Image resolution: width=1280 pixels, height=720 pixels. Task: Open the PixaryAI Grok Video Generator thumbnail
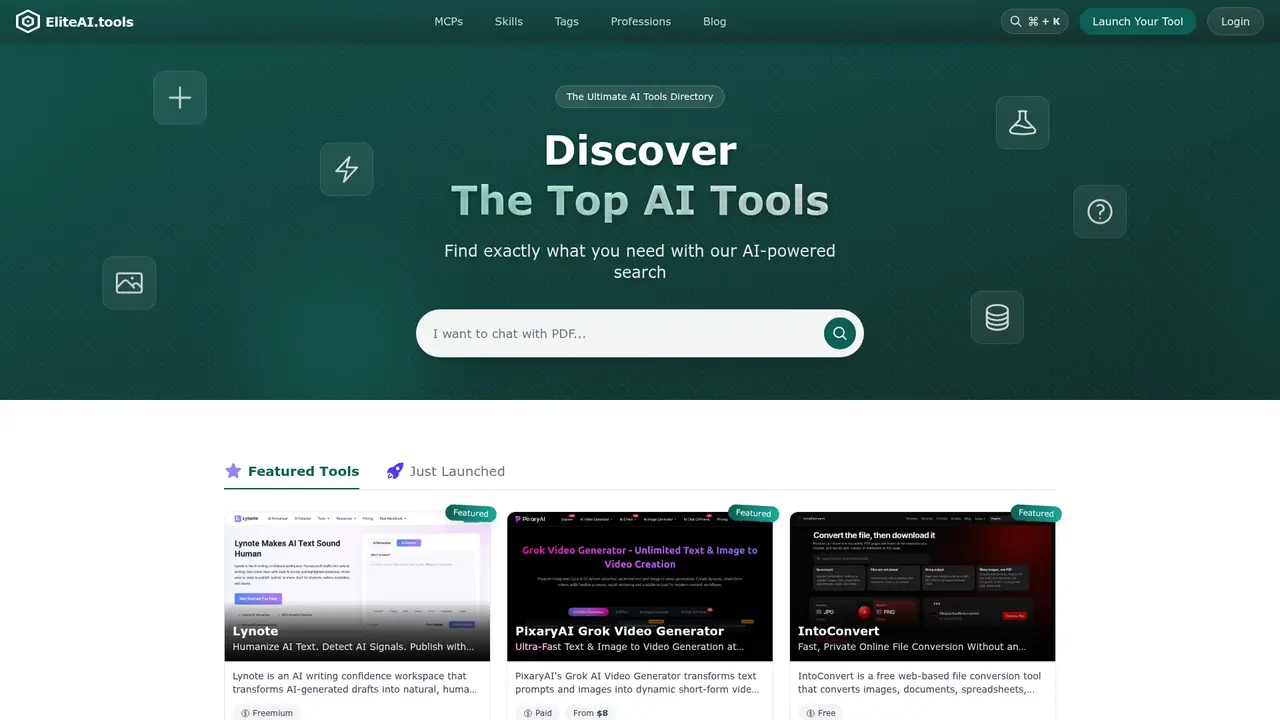(x=640, y=587)
